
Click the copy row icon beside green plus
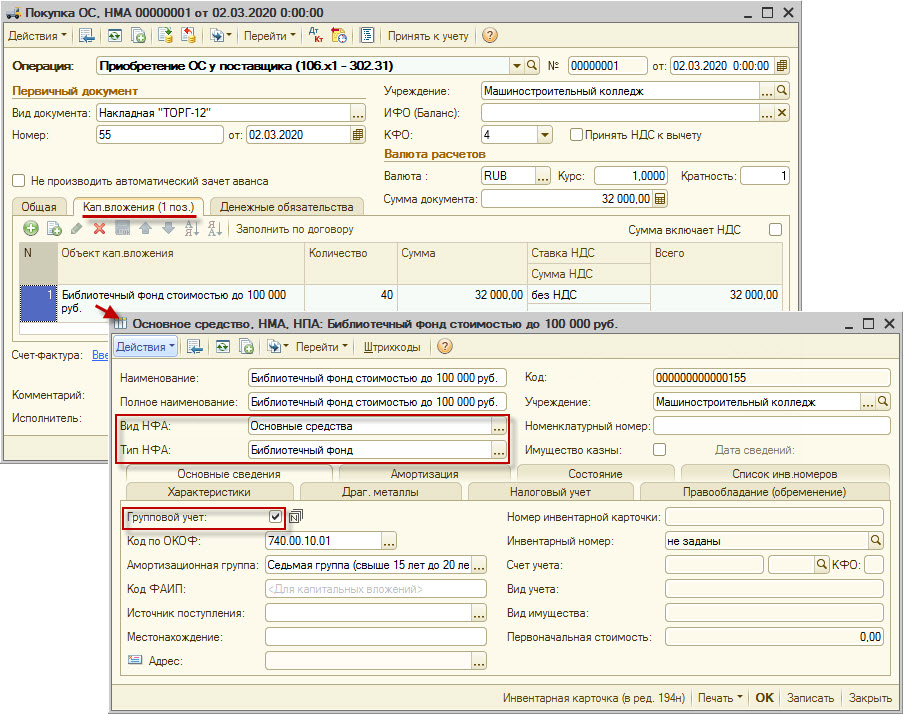[54, 228]
